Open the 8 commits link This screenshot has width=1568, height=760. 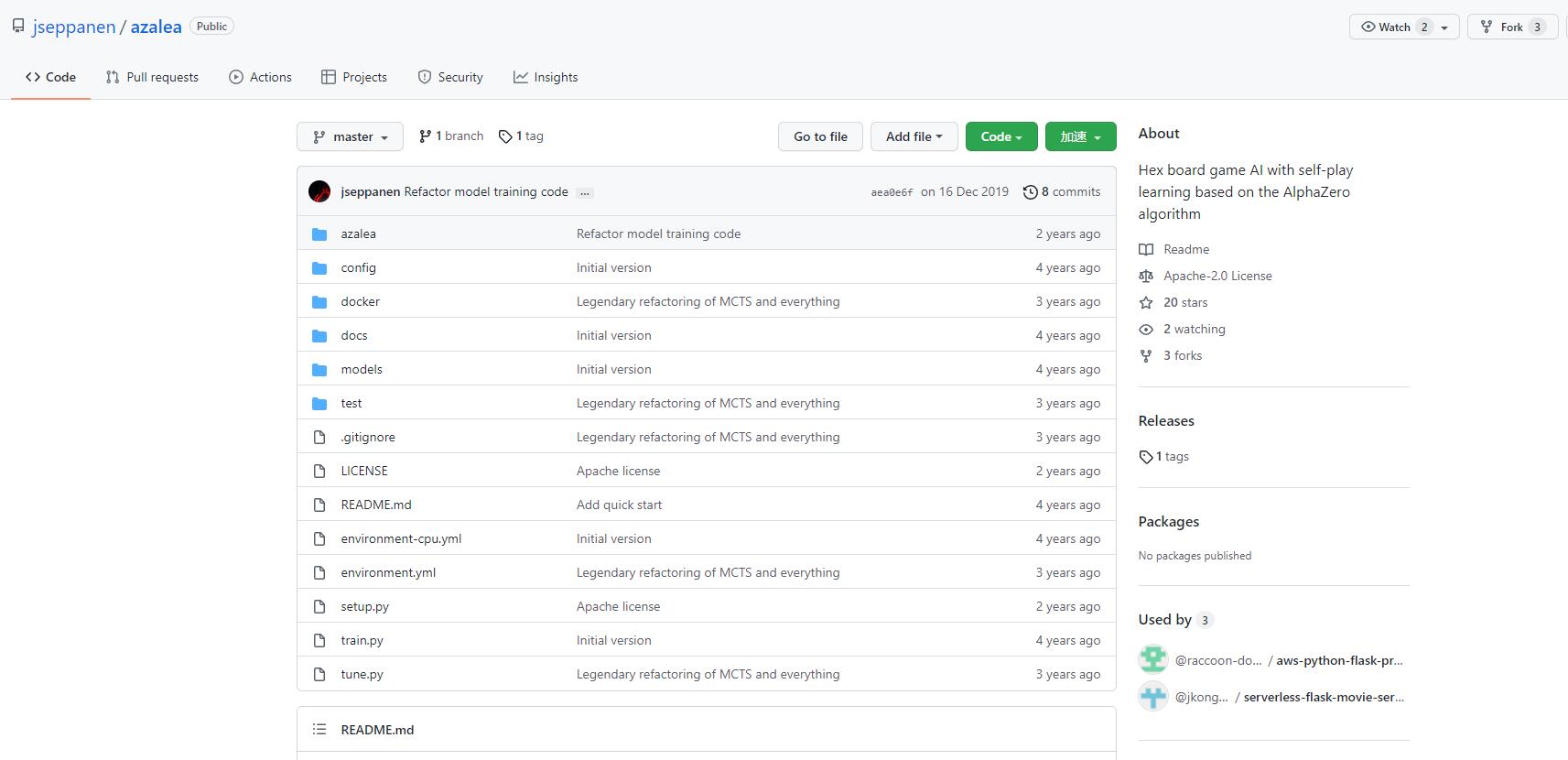click(1062, 191)
